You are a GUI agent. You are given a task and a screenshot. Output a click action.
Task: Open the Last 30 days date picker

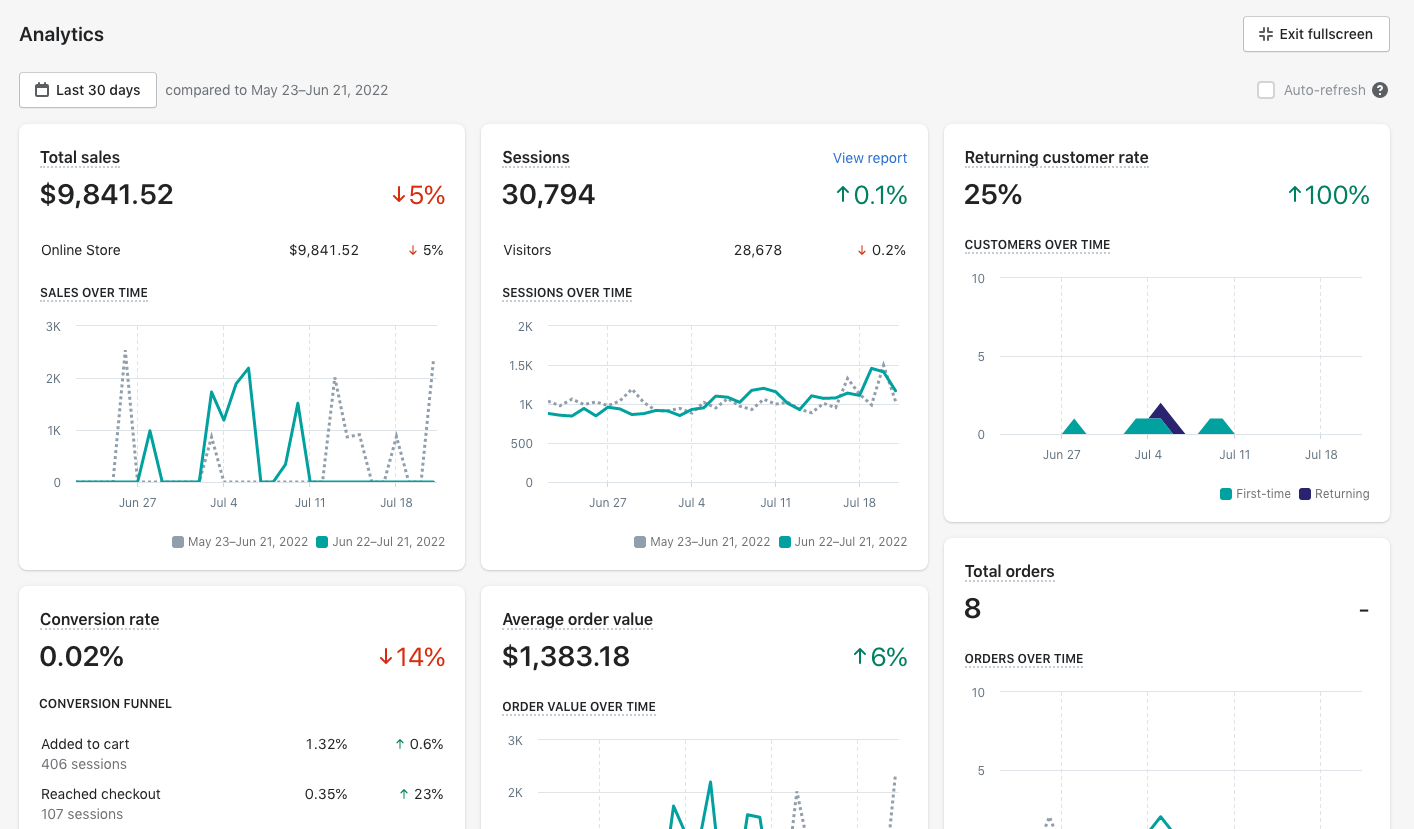[x=88, y=90]
